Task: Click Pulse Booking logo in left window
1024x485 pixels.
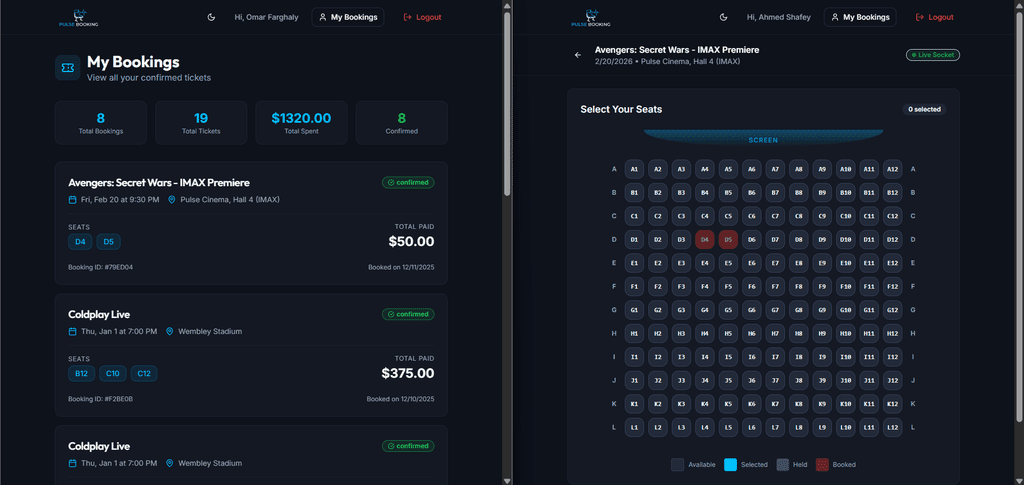Action: tap(78, 17)
